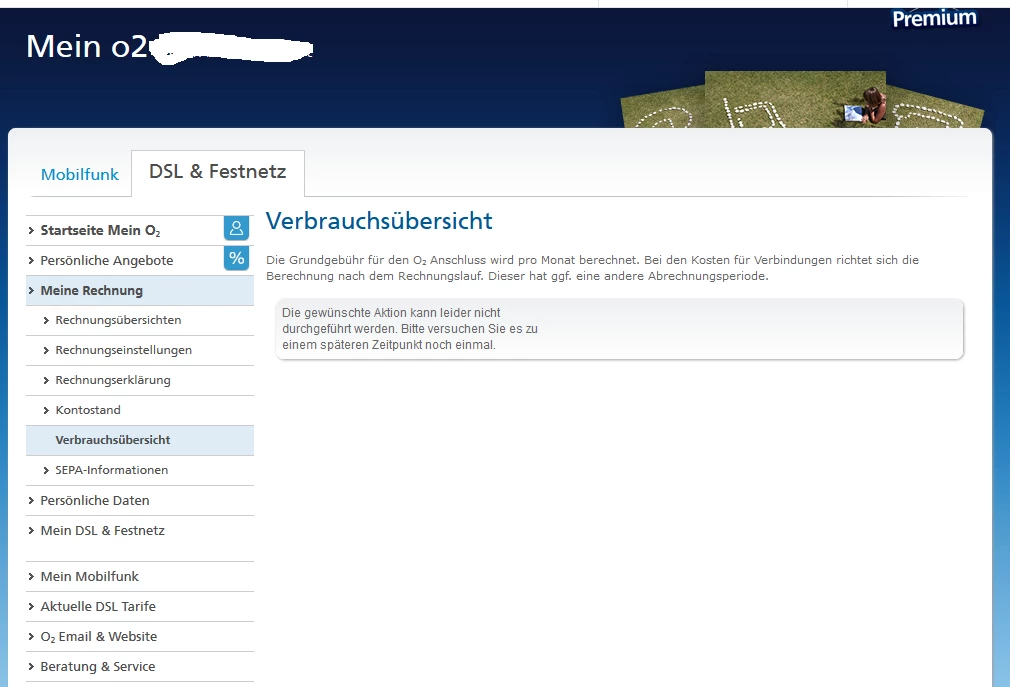Viewport: 1010px width, 687px height.
Task: Select Meine Rechnung menu section
Action: [x=140, y=290]
